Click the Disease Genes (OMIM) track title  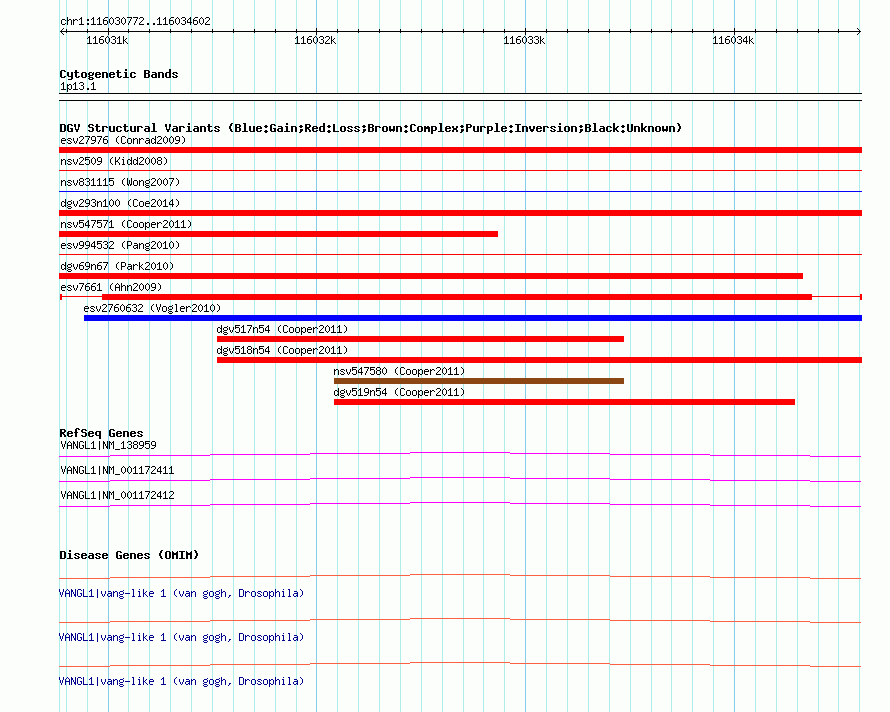[x=129, y=555]
